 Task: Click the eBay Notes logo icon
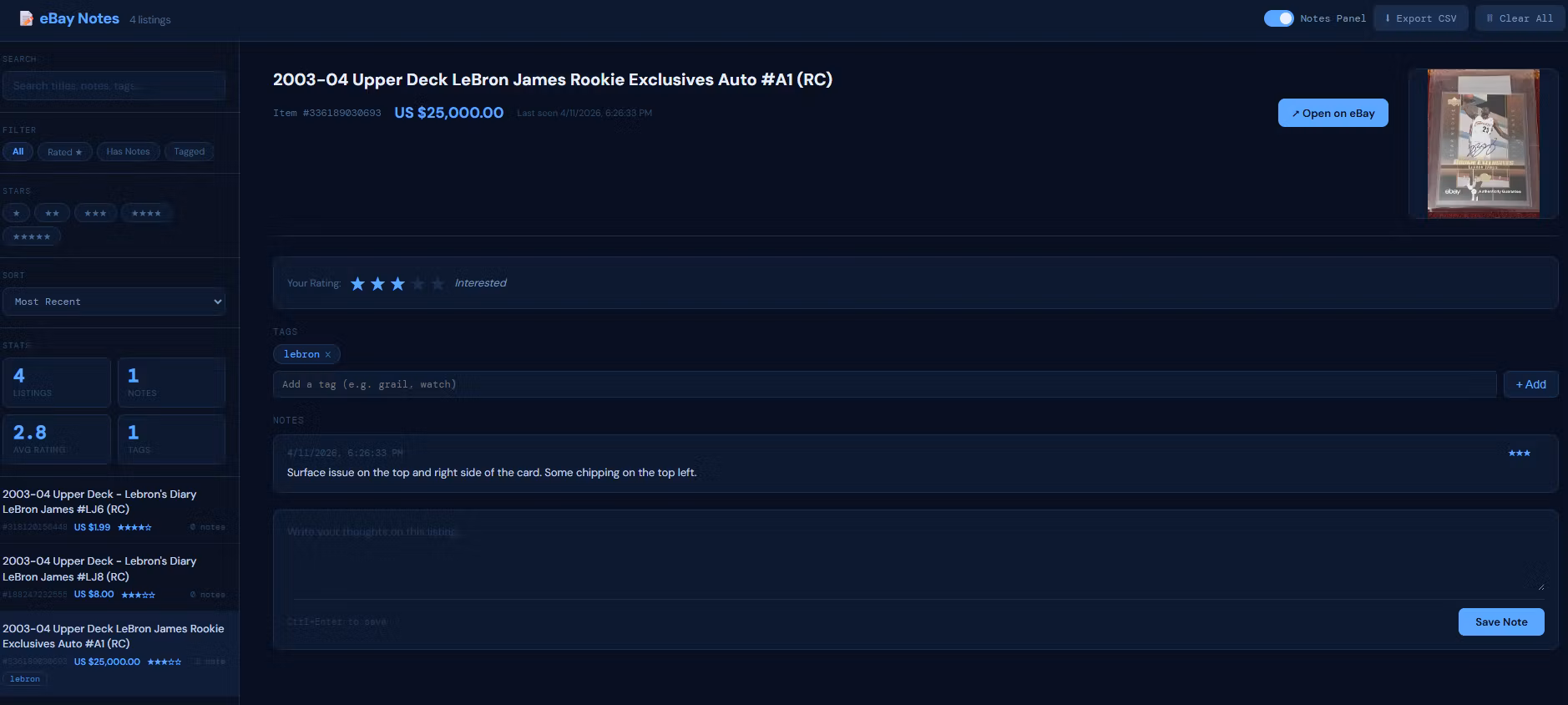(26, 18)
